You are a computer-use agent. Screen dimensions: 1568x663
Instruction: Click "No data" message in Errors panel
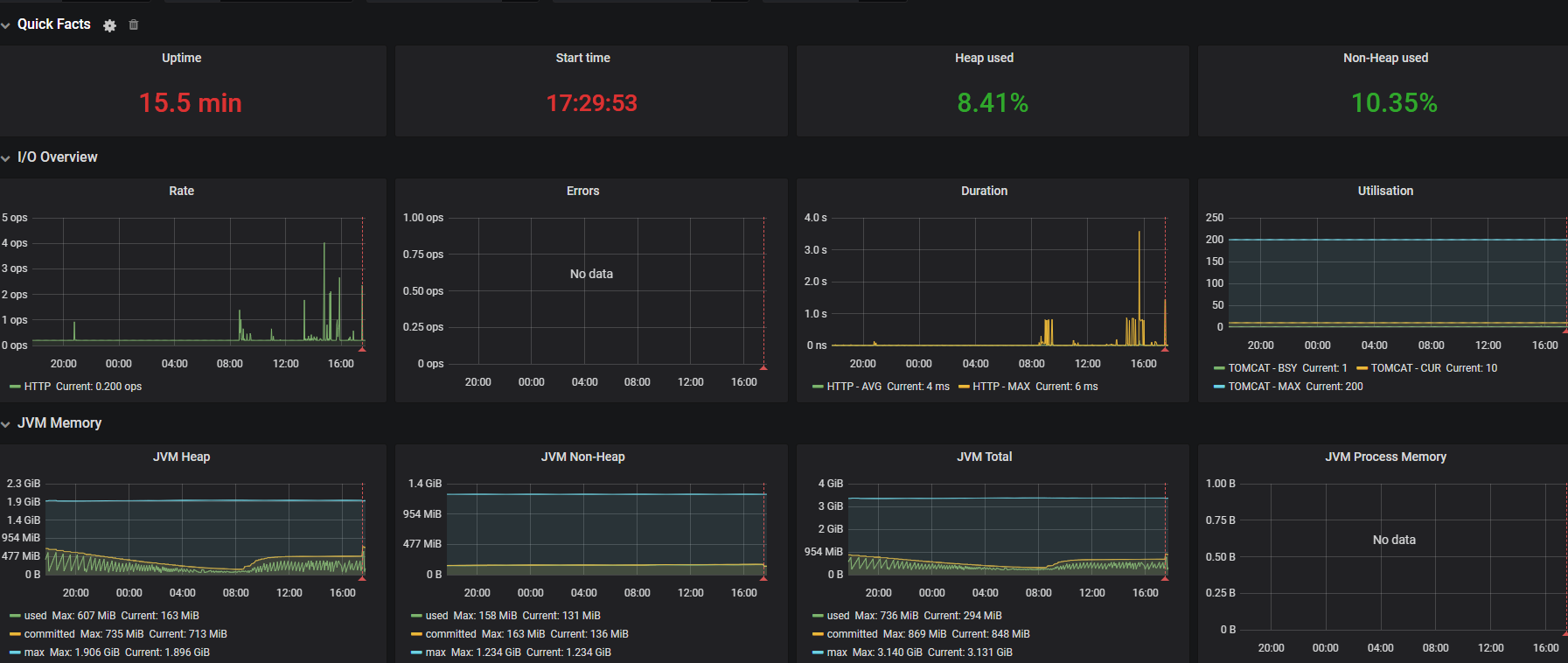coord(591,274)
